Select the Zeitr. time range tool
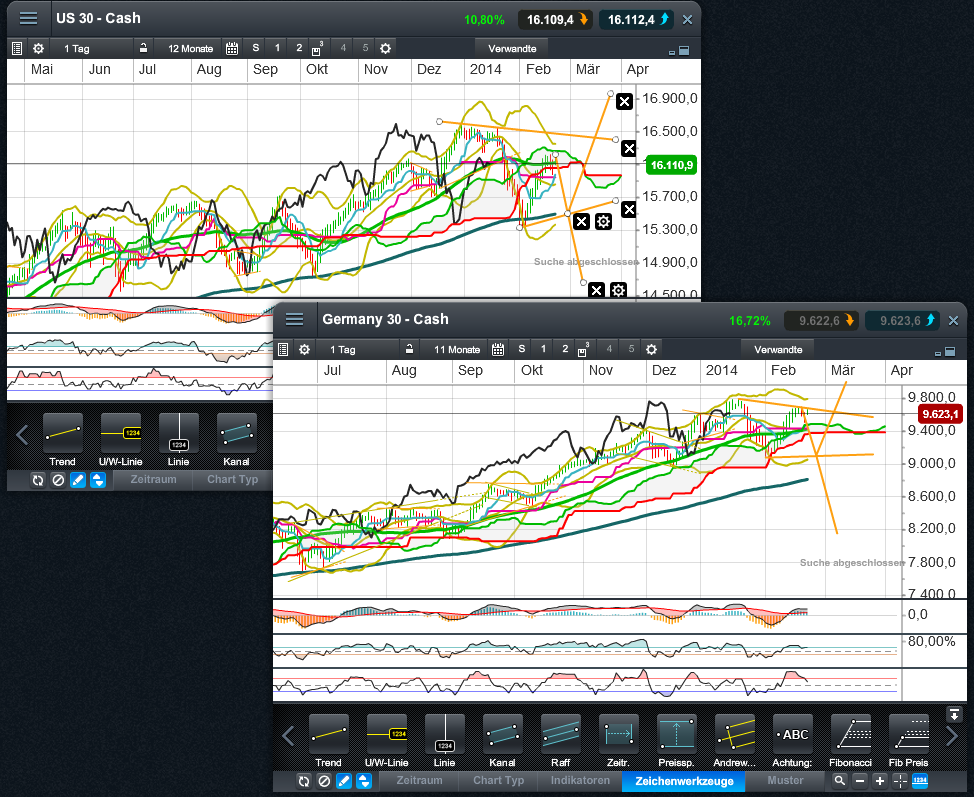Viewport: 974px width, 797px height. 619,742
